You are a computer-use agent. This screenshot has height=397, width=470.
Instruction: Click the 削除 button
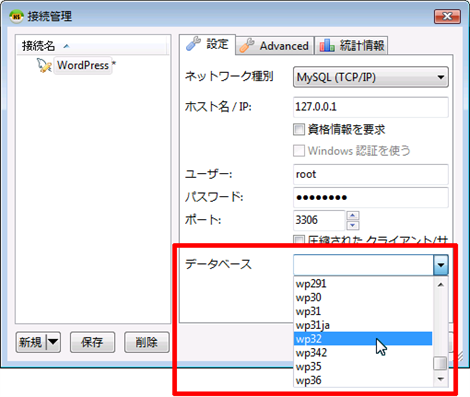click(x=147, y=342)
